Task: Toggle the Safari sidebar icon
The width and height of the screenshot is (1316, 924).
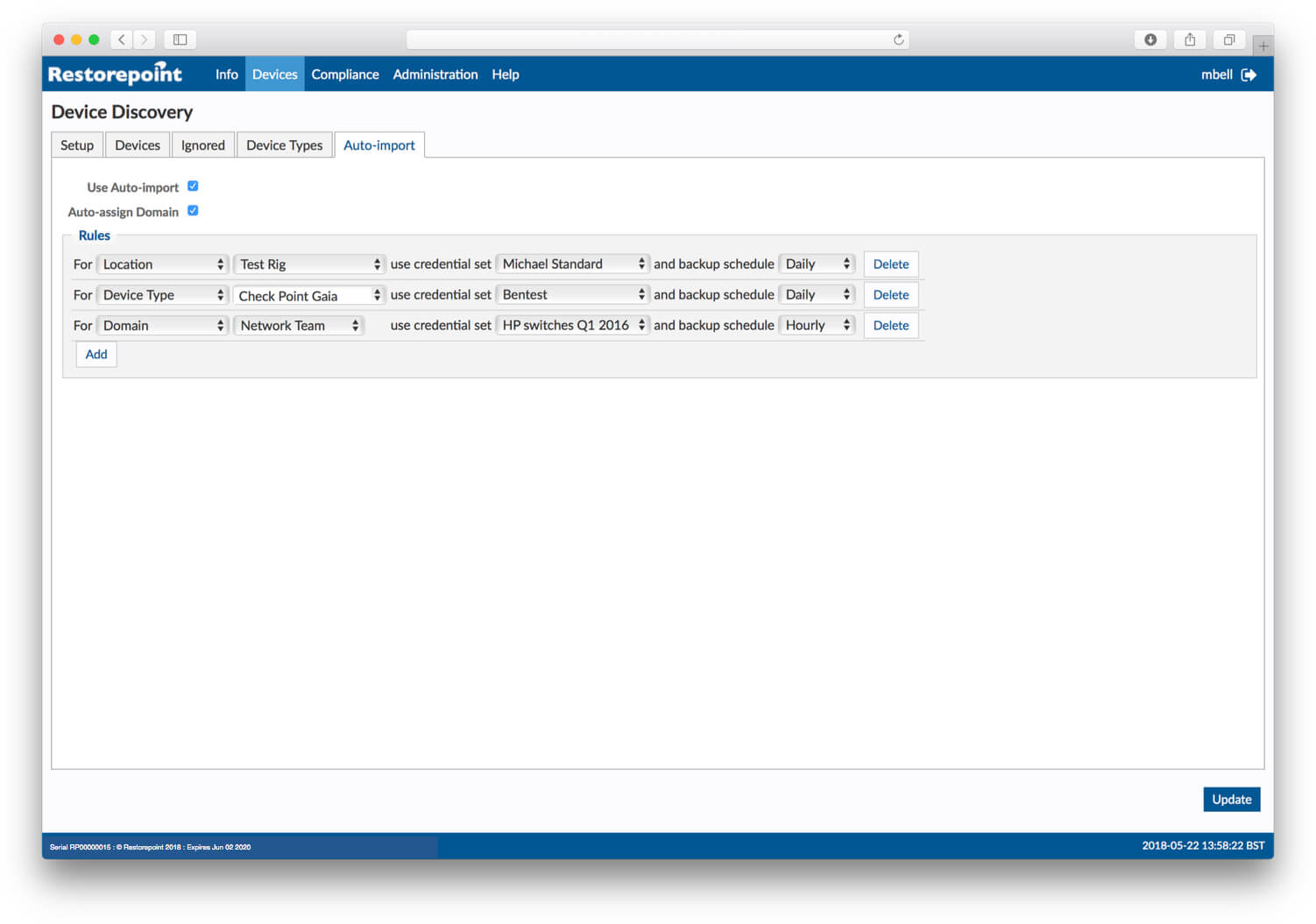Action: [x=180, y=39]
